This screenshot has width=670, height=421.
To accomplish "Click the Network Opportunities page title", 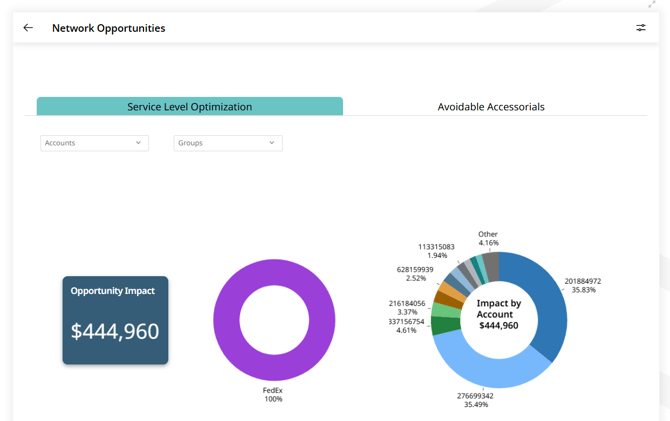I will pyautogui.click(x=108, y=28).
